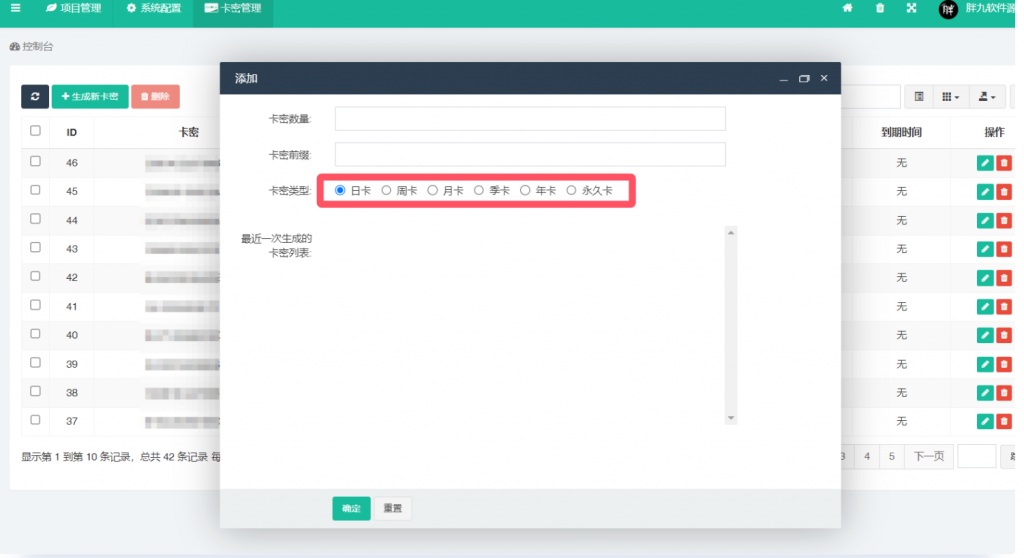
Task: Click the trash icon in the header
Action: pyautogui.click(x=880, y=8)
